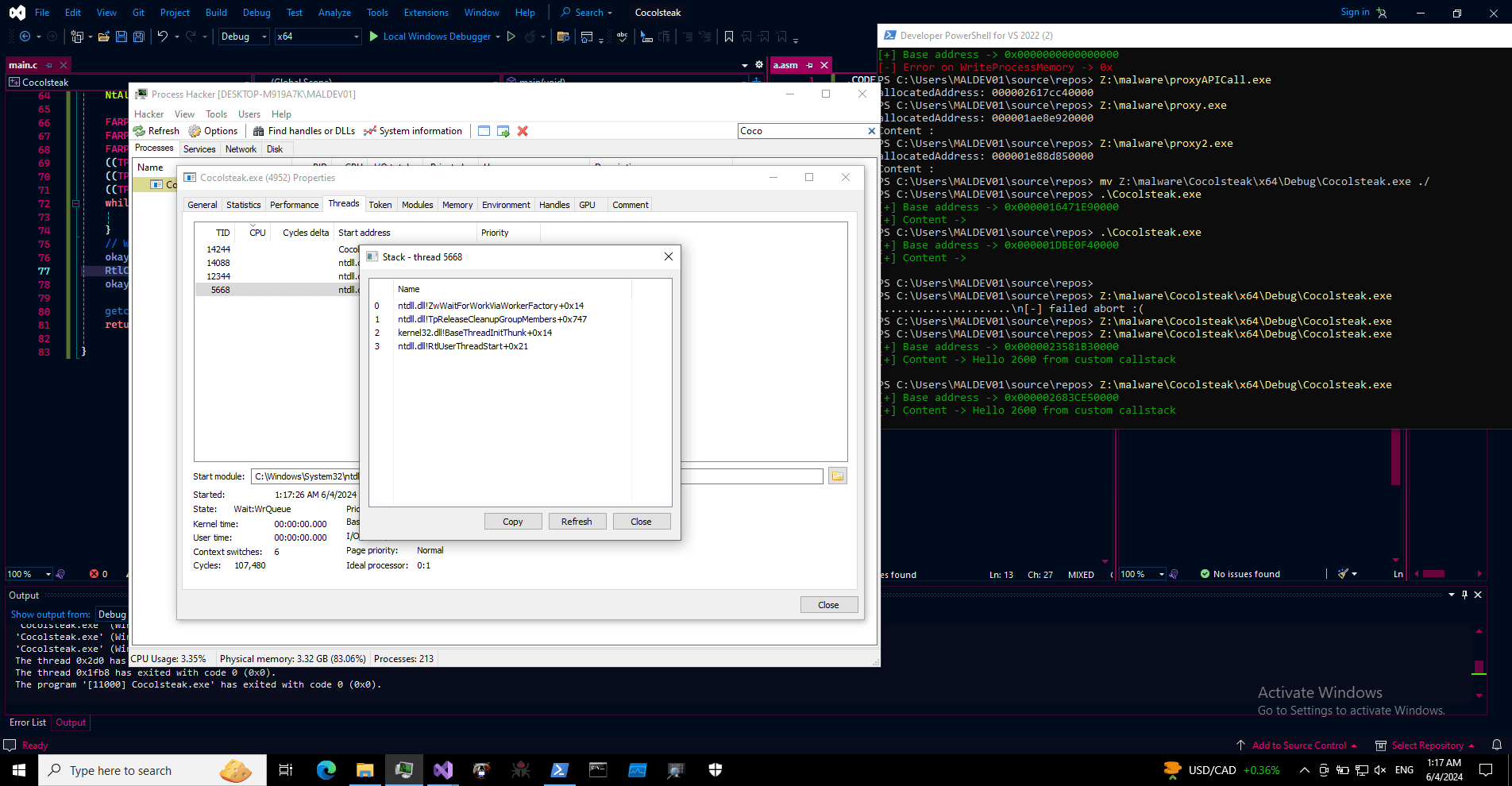
Task: Click Close button in Stack dialog
Action: pyautogui.click(x=641, y=522)
